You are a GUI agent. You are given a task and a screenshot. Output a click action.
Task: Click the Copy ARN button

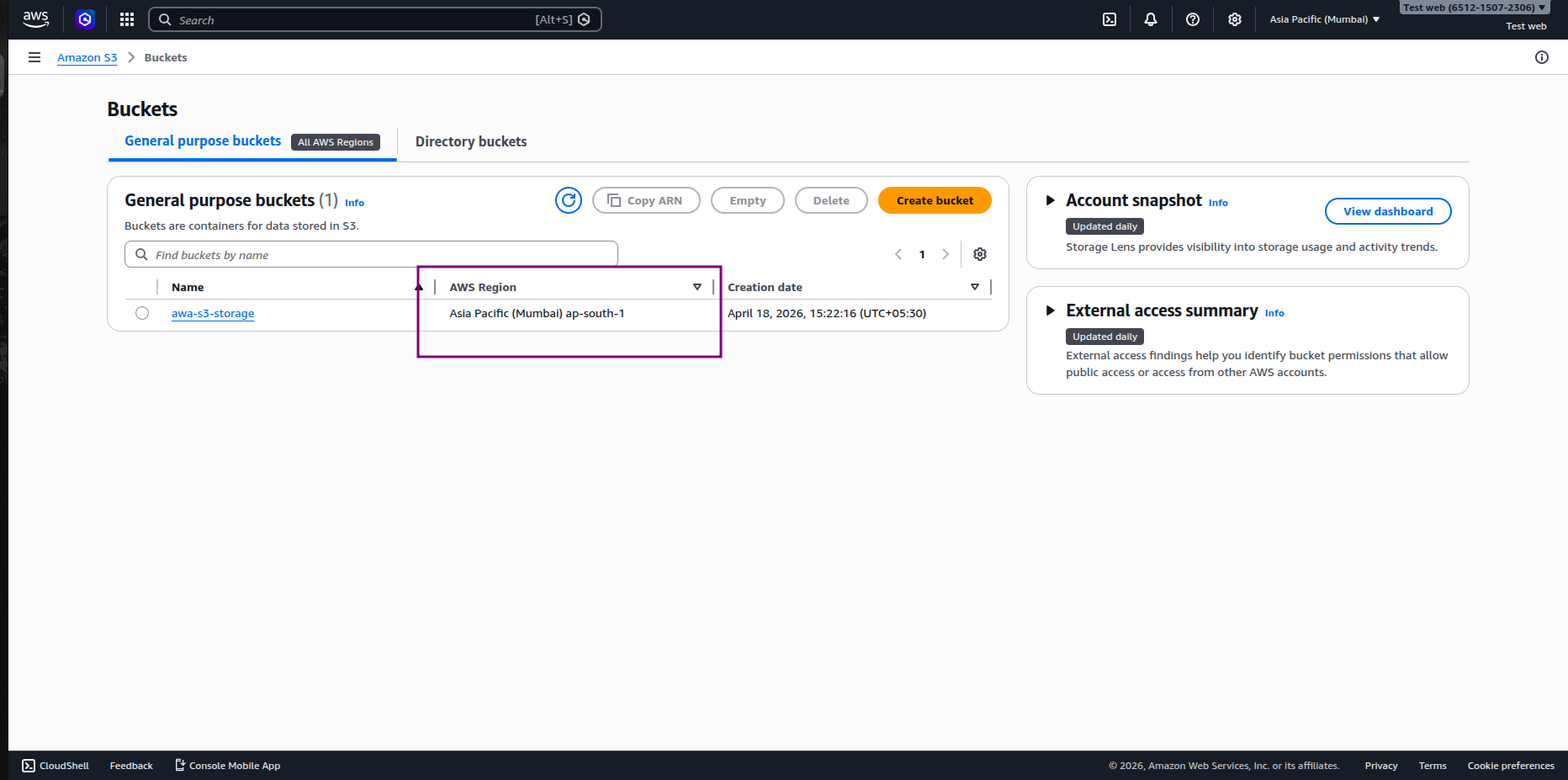tap(646, 200)
